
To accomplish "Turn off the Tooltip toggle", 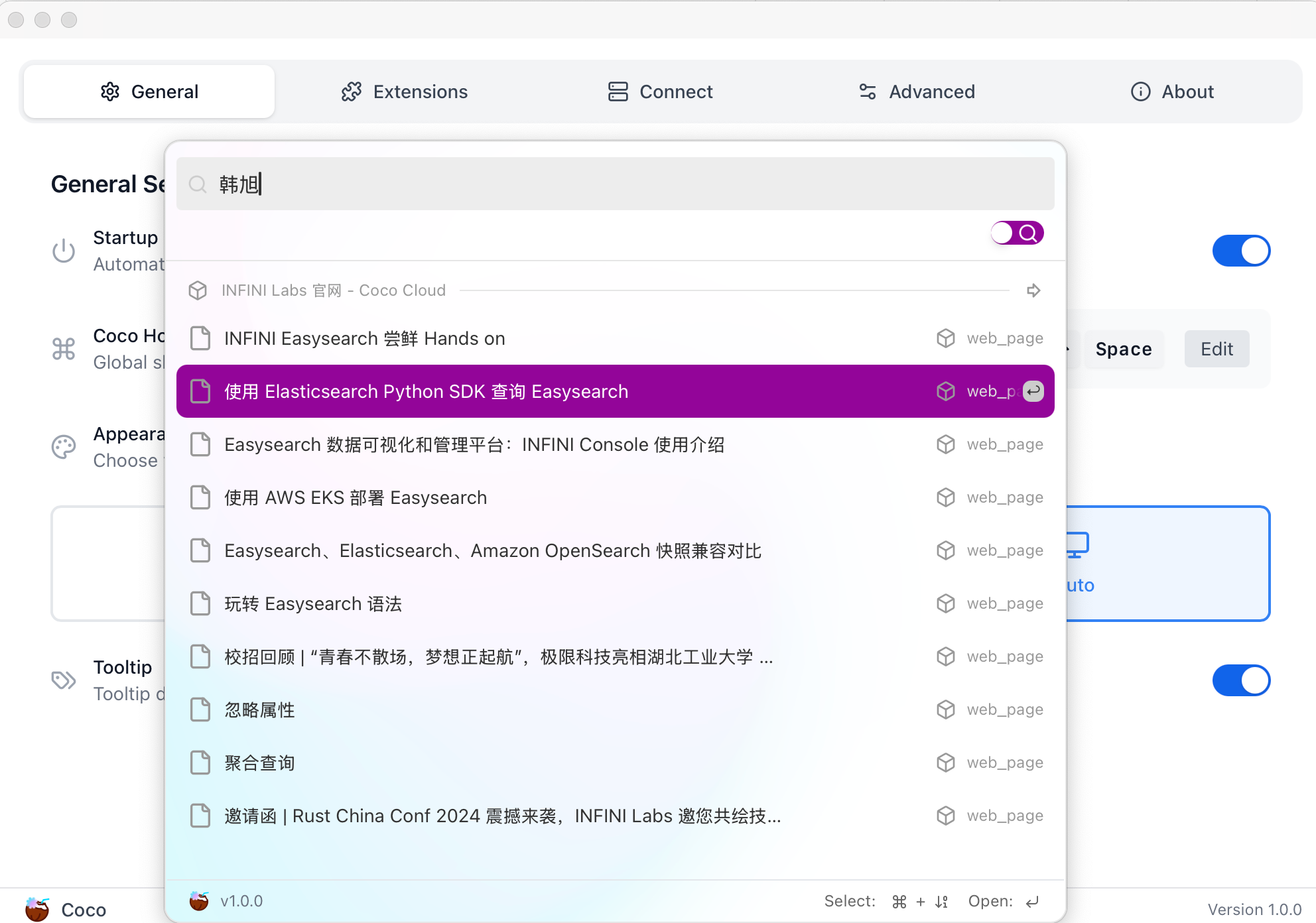I will 1240,680.
